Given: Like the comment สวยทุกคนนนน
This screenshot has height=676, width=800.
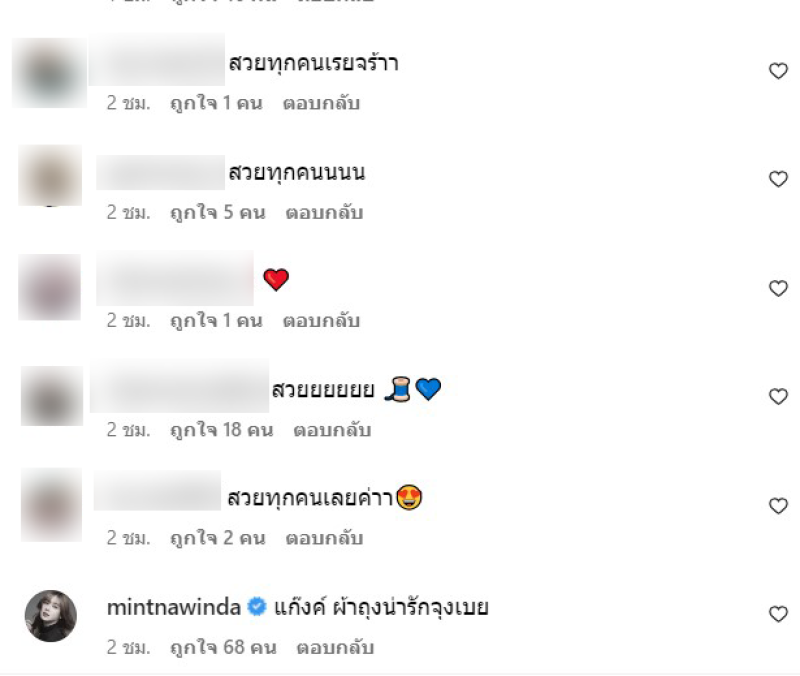Looking at the screenshot, I should tap(778, 179).
